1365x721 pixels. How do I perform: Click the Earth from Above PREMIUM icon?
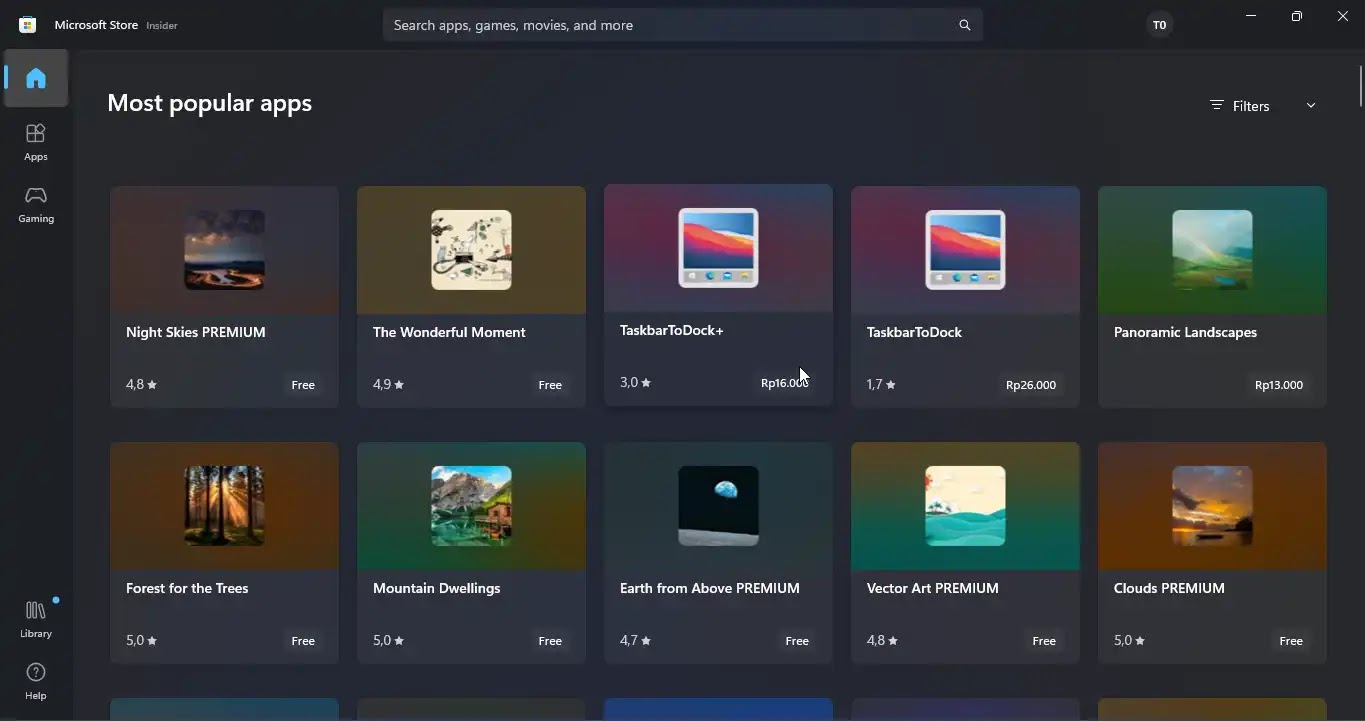718,505
